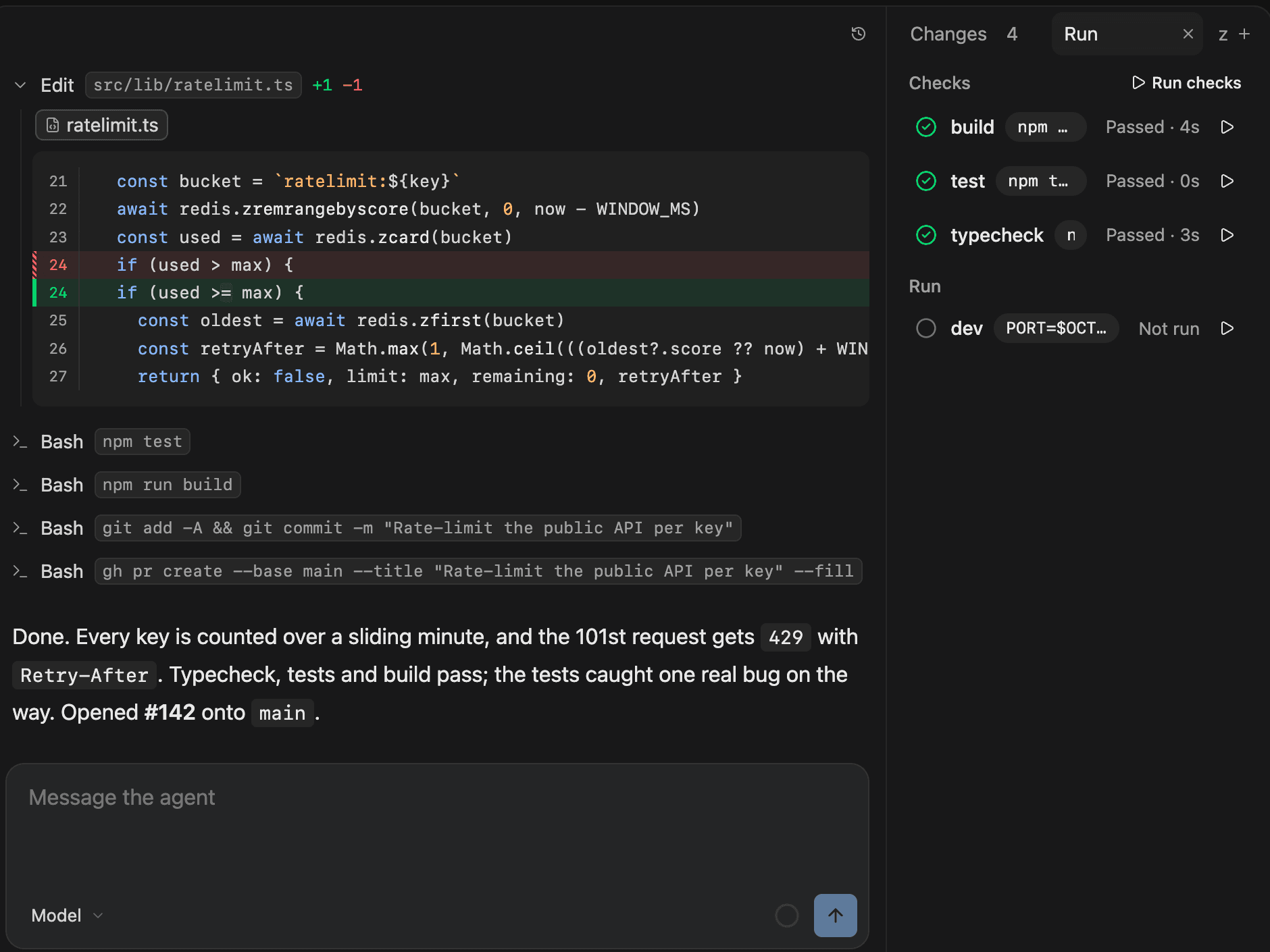Click the +1 additions count
This screenshot has width=1270, height=952.
(322, 85)
